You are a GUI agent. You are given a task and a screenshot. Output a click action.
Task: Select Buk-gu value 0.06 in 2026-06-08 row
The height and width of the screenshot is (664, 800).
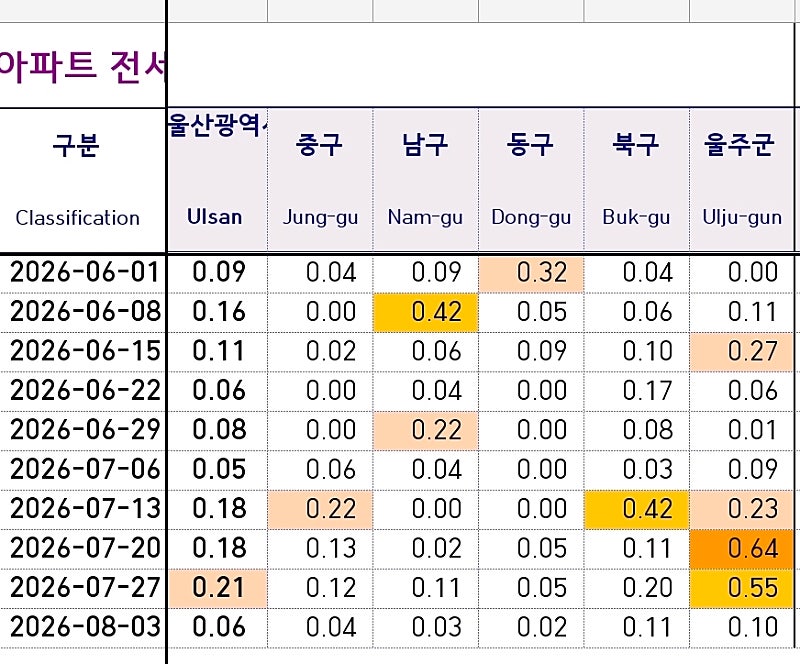637,312
